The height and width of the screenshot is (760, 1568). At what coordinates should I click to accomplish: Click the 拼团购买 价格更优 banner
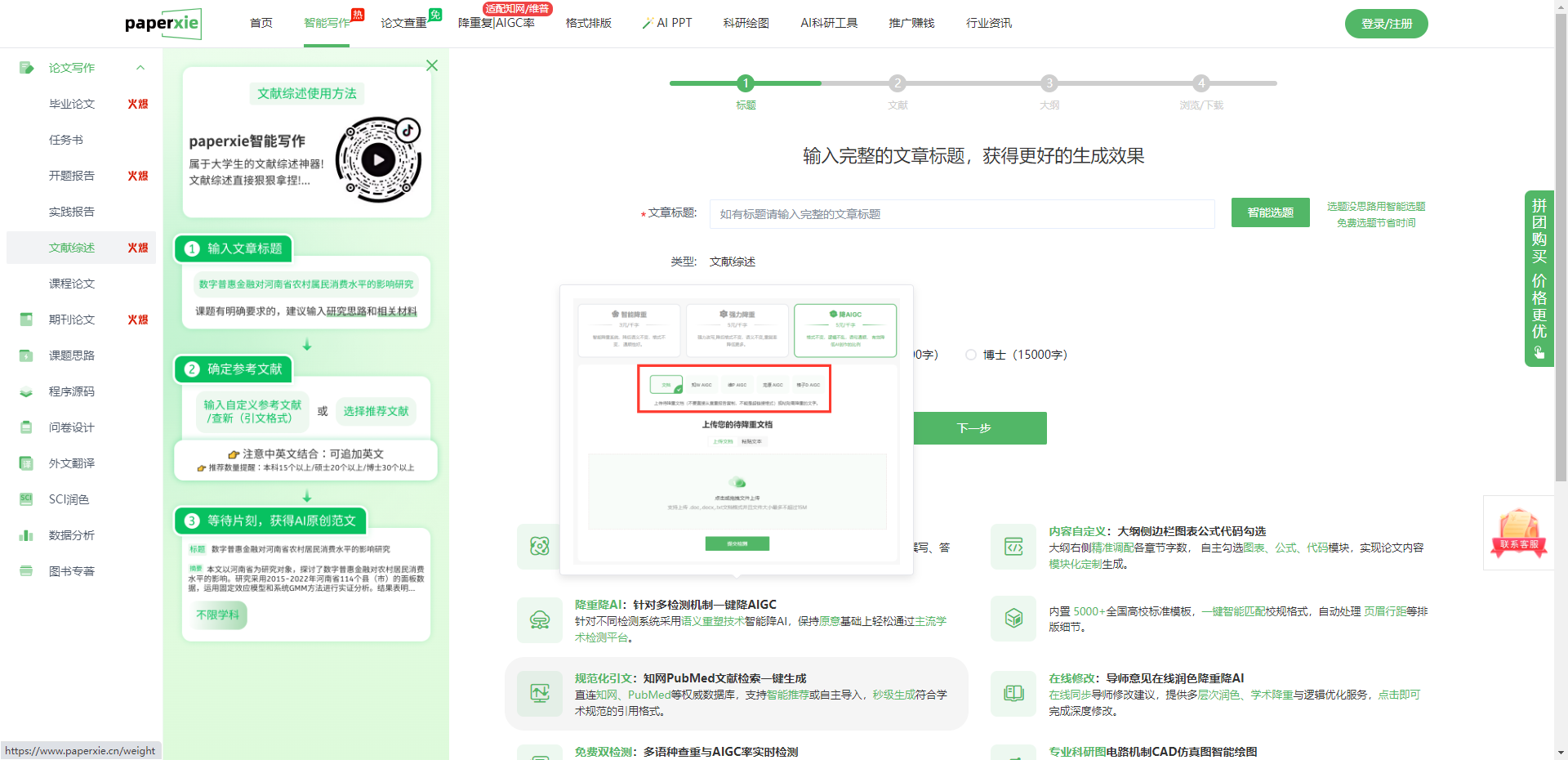(1539, 279)
